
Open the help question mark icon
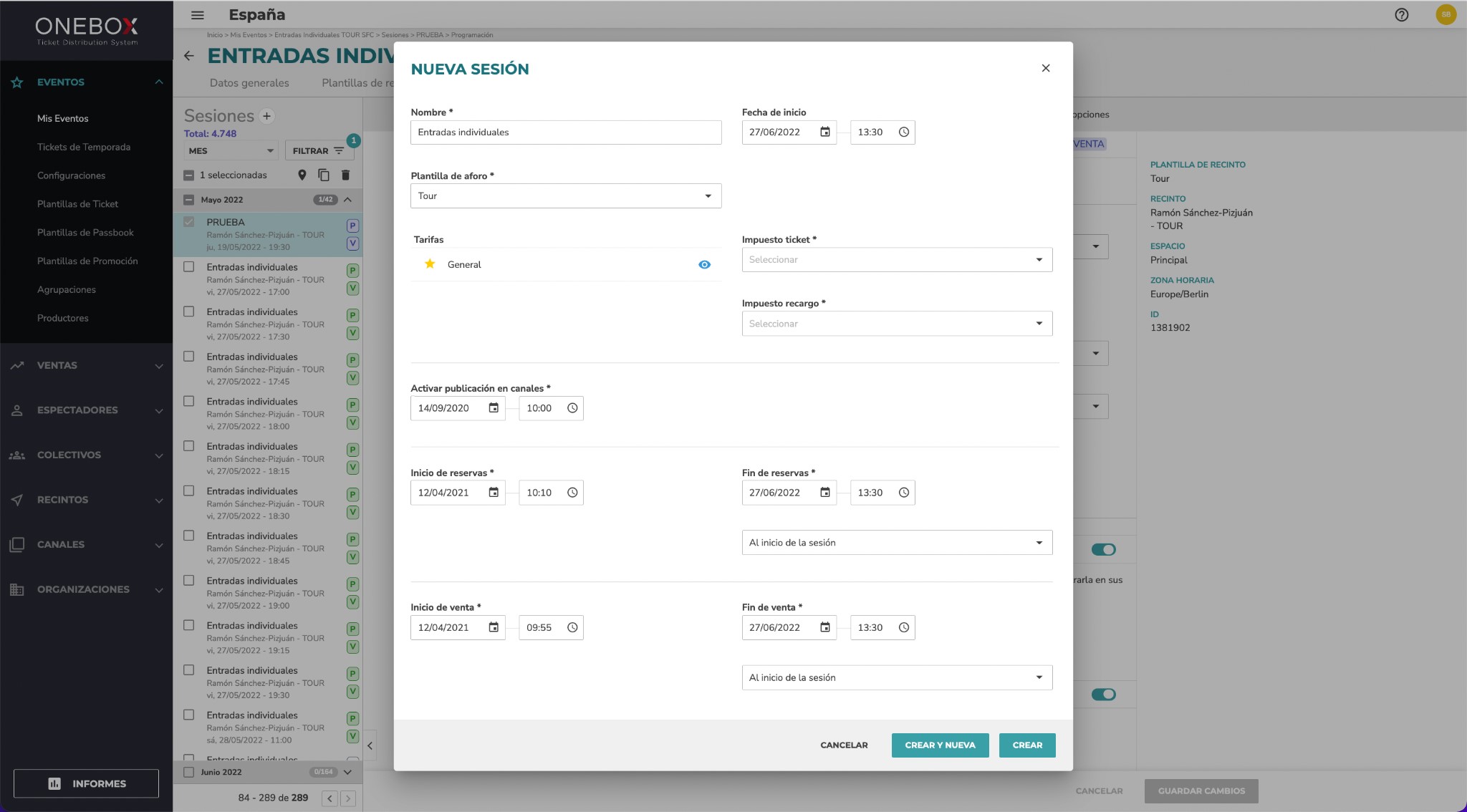pyautogui.click(x=1401, y=14)
